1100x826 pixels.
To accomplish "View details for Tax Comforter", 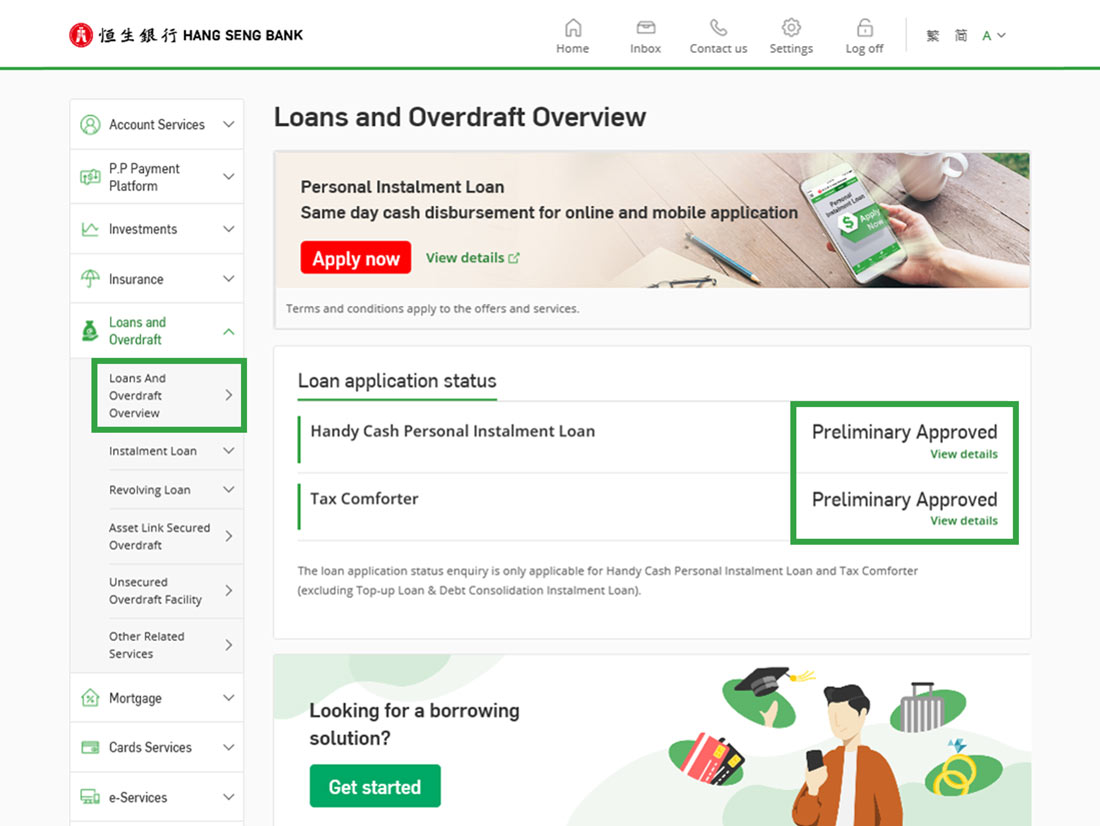I will point(963,521).
